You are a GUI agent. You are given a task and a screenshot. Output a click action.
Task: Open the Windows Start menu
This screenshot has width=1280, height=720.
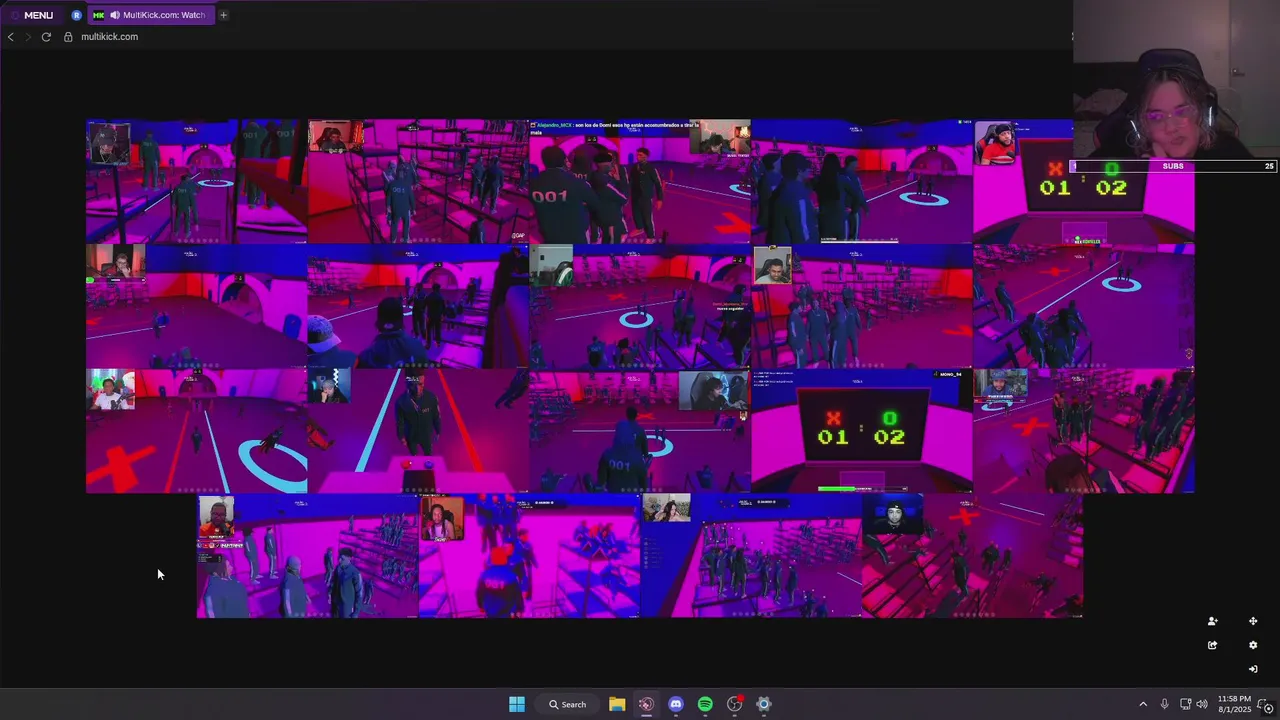click(517, 704)
